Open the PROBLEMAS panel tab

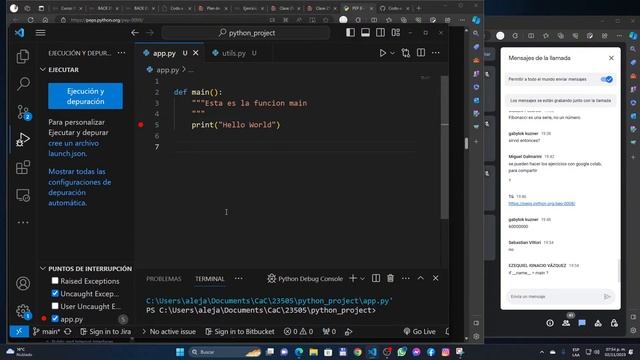163,279
